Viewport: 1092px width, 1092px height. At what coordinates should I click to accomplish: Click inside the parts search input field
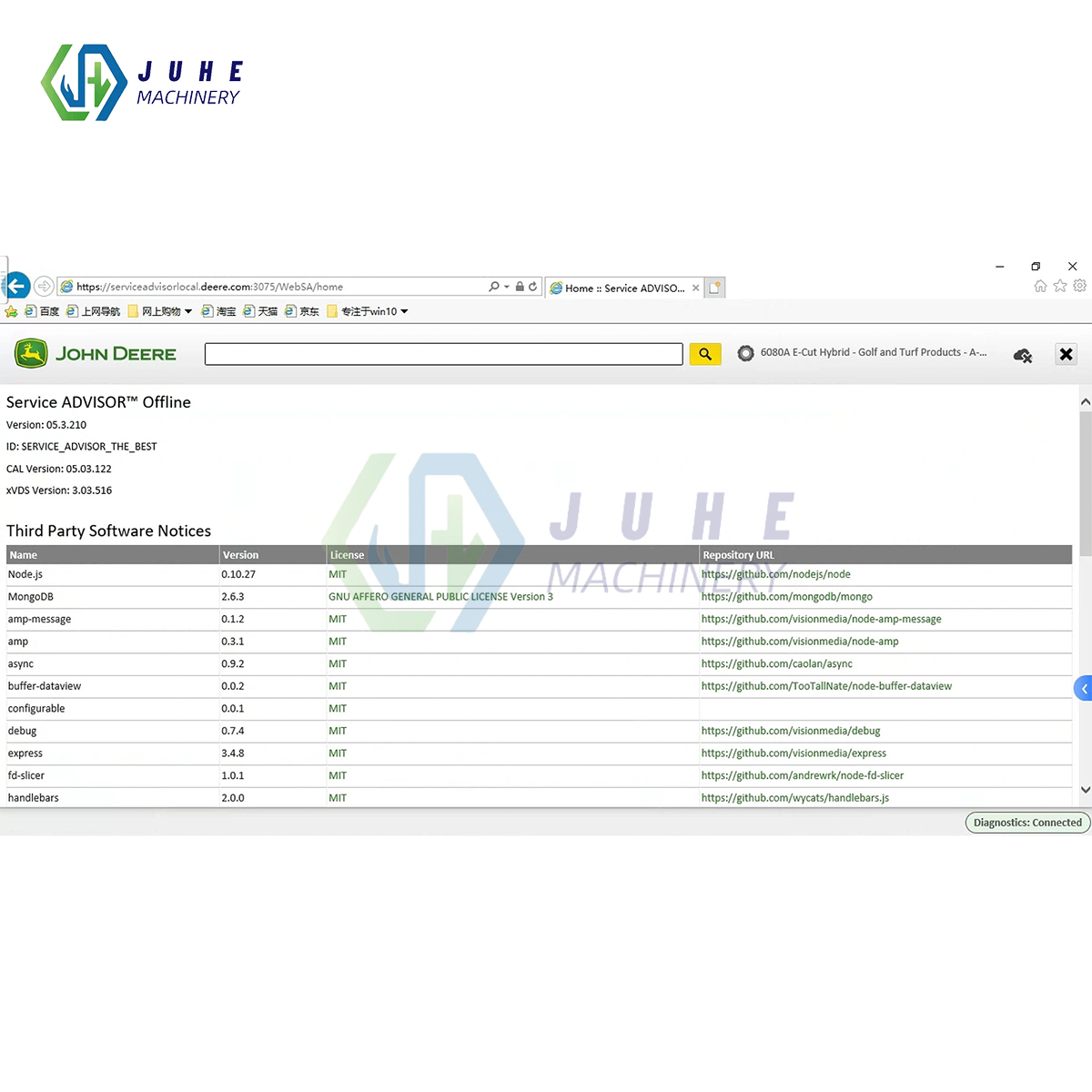444,353
